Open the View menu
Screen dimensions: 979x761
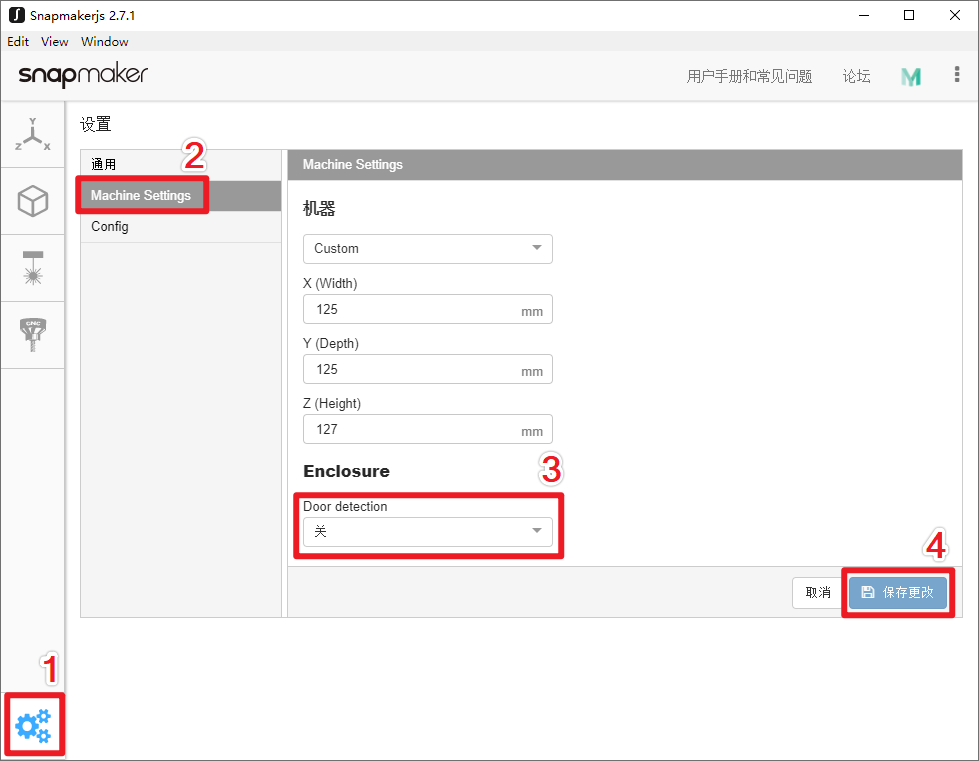pos(54,41)
